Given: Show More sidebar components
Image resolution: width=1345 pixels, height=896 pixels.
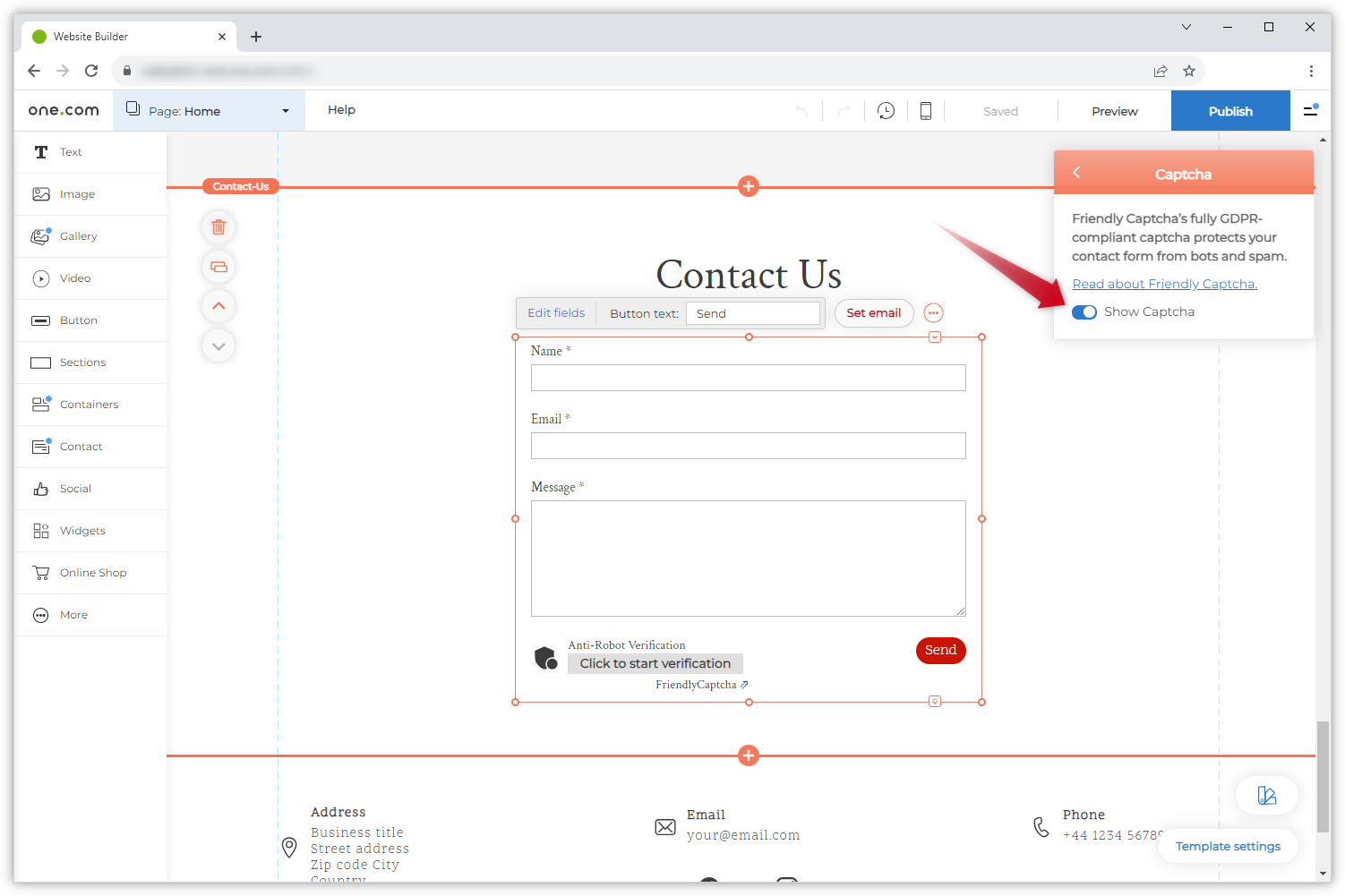Looking at the screenshot, I should [90, 615].
